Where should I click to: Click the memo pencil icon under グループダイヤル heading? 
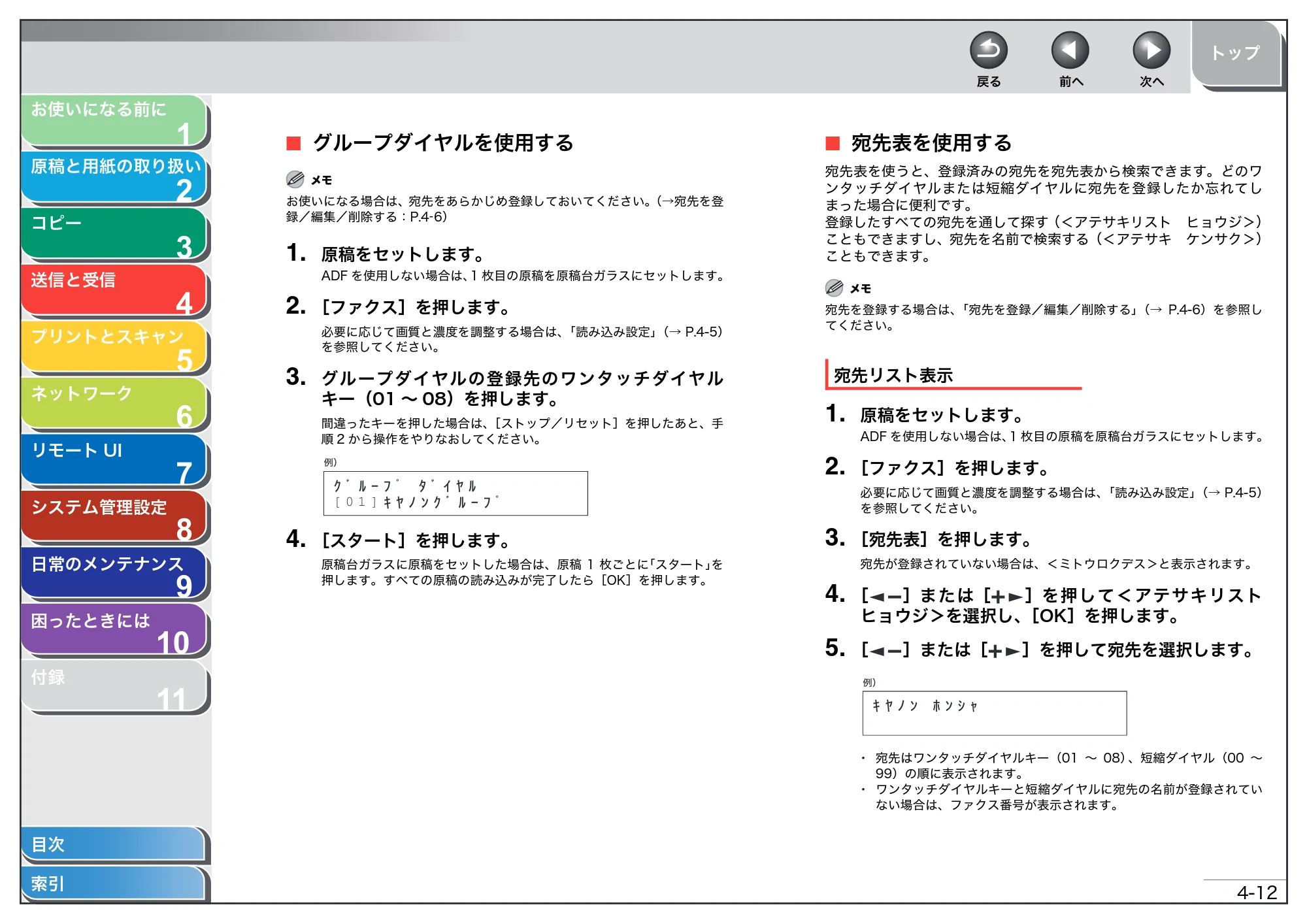coord(295,179)
